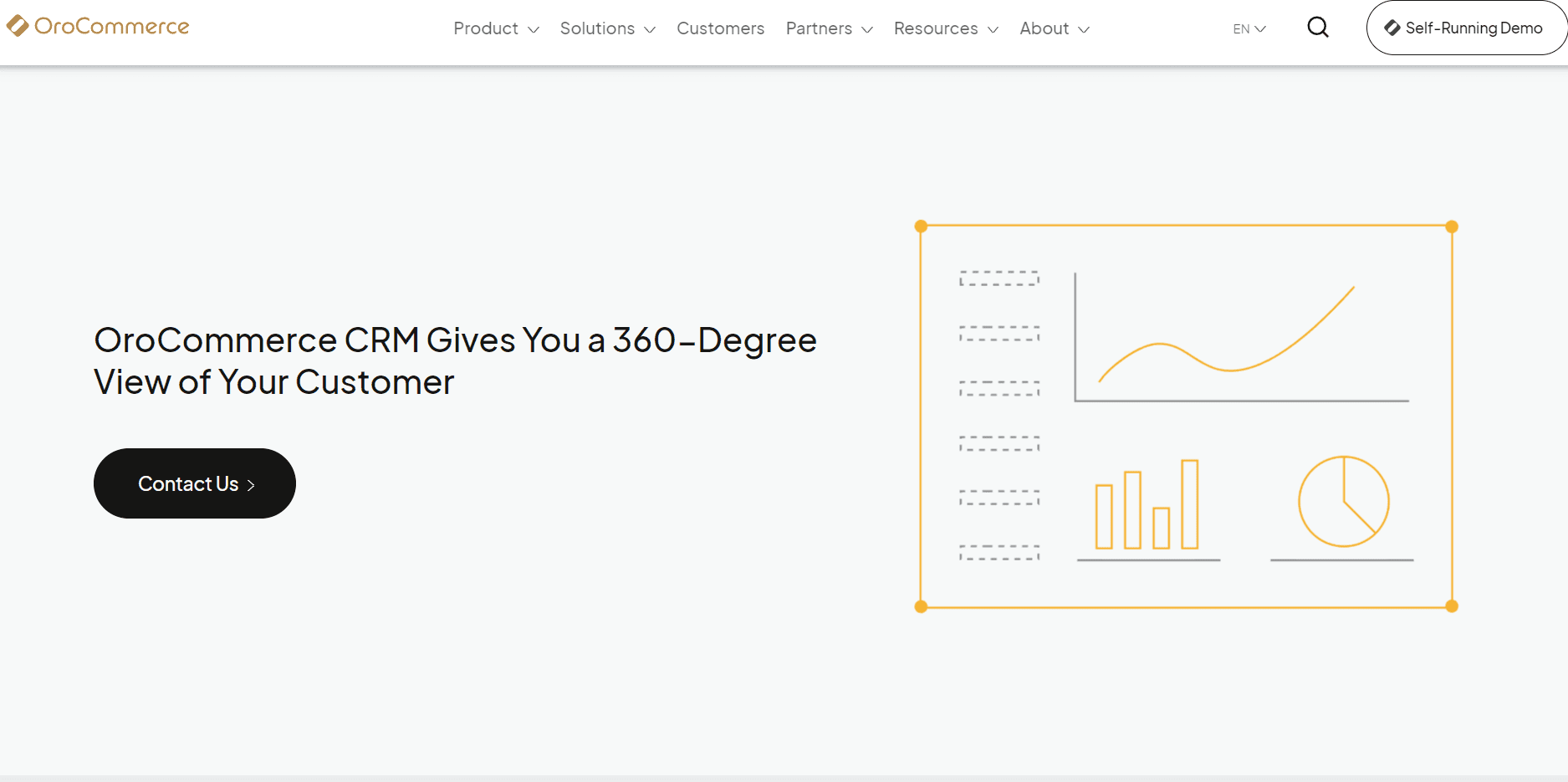The width and height of the screenshot is (1568, 782).
Task: Click the OroCommerce logo icon
Action: point(18,27)
